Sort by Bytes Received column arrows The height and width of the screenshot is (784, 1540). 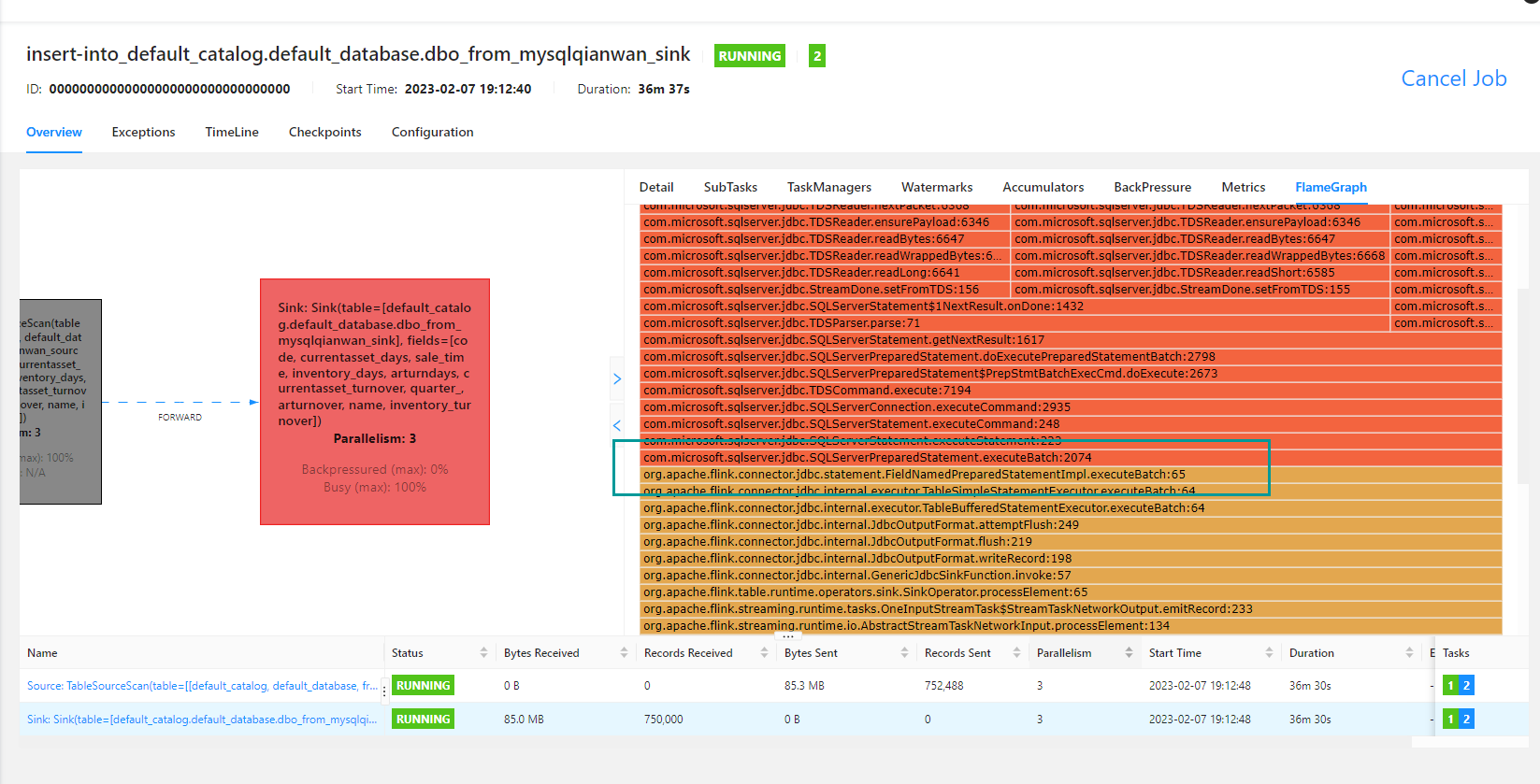point(624,653)
